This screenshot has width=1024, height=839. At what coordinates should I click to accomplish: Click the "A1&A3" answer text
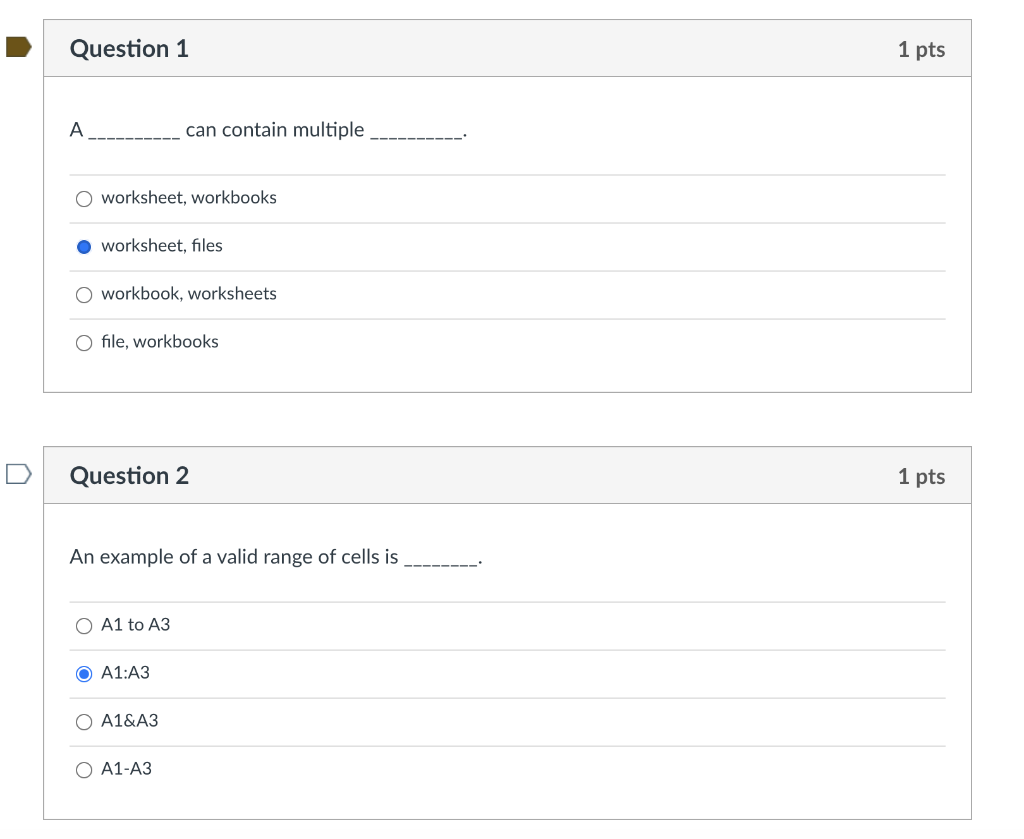130,721
